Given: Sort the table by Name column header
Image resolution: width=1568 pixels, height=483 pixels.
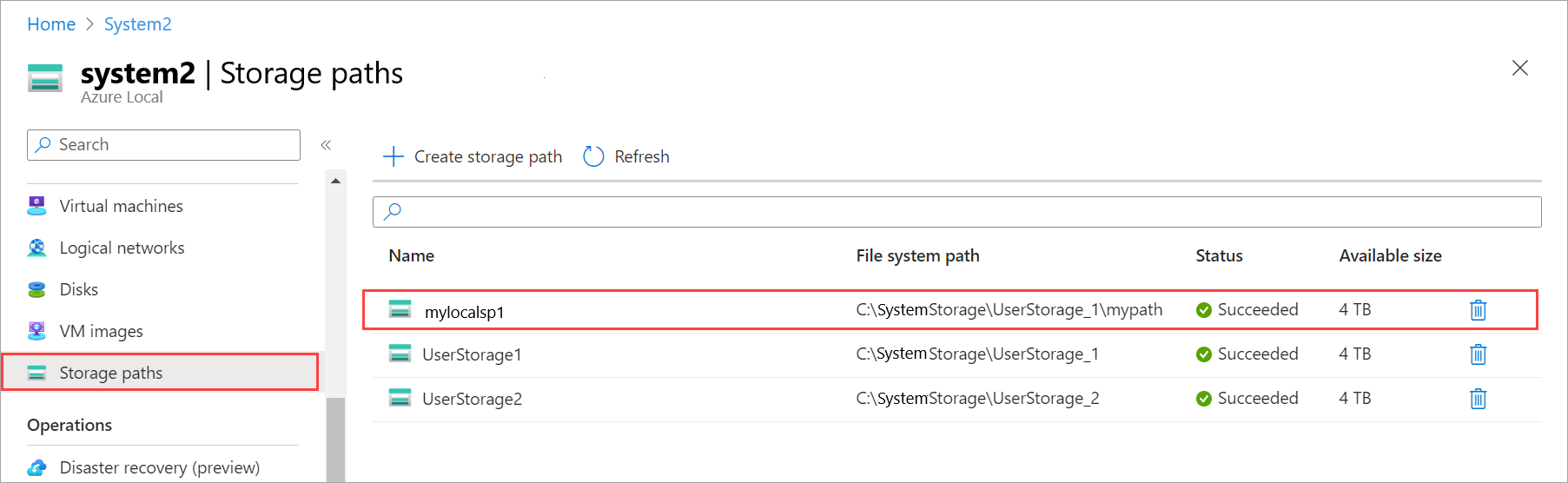Looking at the screenshot, I should coord(411,255).
